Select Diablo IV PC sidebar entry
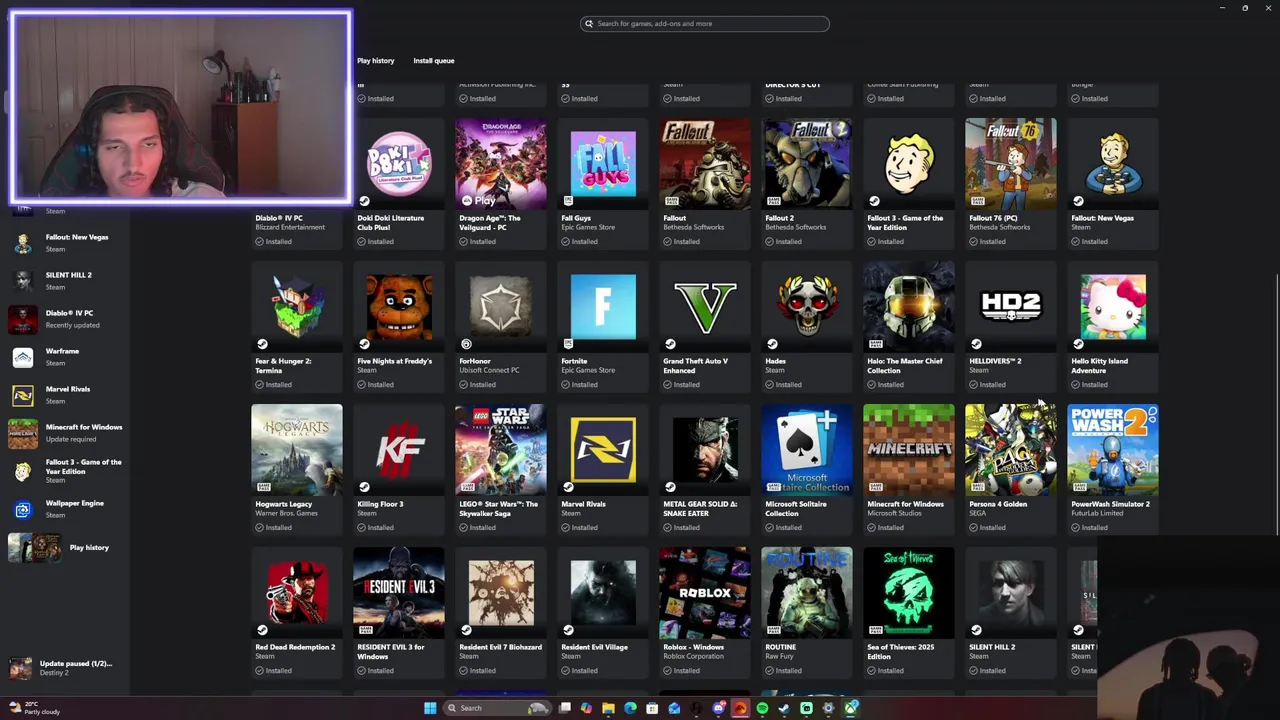The width and height of the screenshot is (1280, 720). tap(65, 319)
